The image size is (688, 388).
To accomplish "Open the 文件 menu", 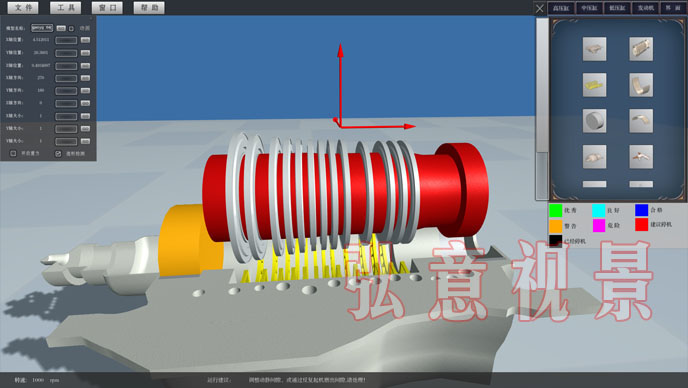I will click(23, 7).
